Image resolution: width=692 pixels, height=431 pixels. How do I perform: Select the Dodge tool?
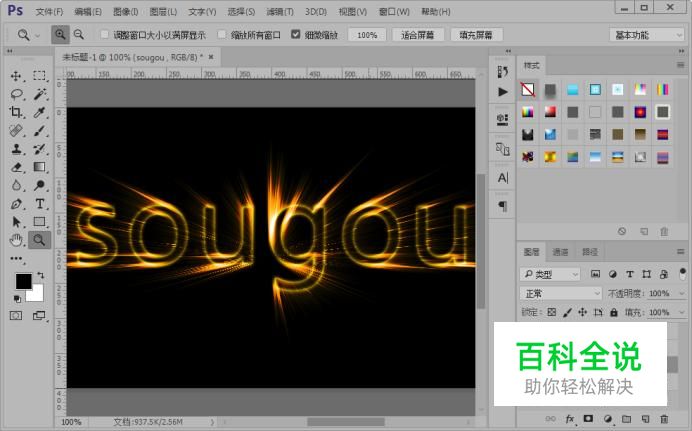[40, 185]
